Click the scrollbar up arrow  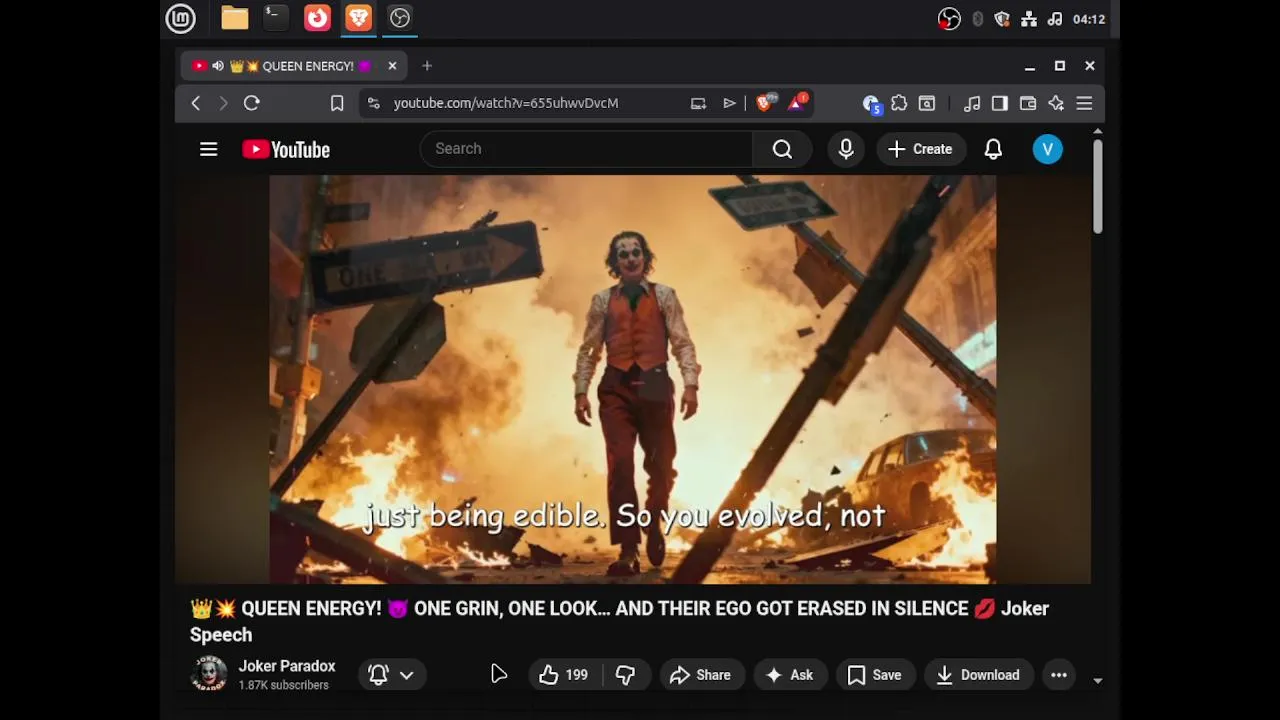[1097, 131]
